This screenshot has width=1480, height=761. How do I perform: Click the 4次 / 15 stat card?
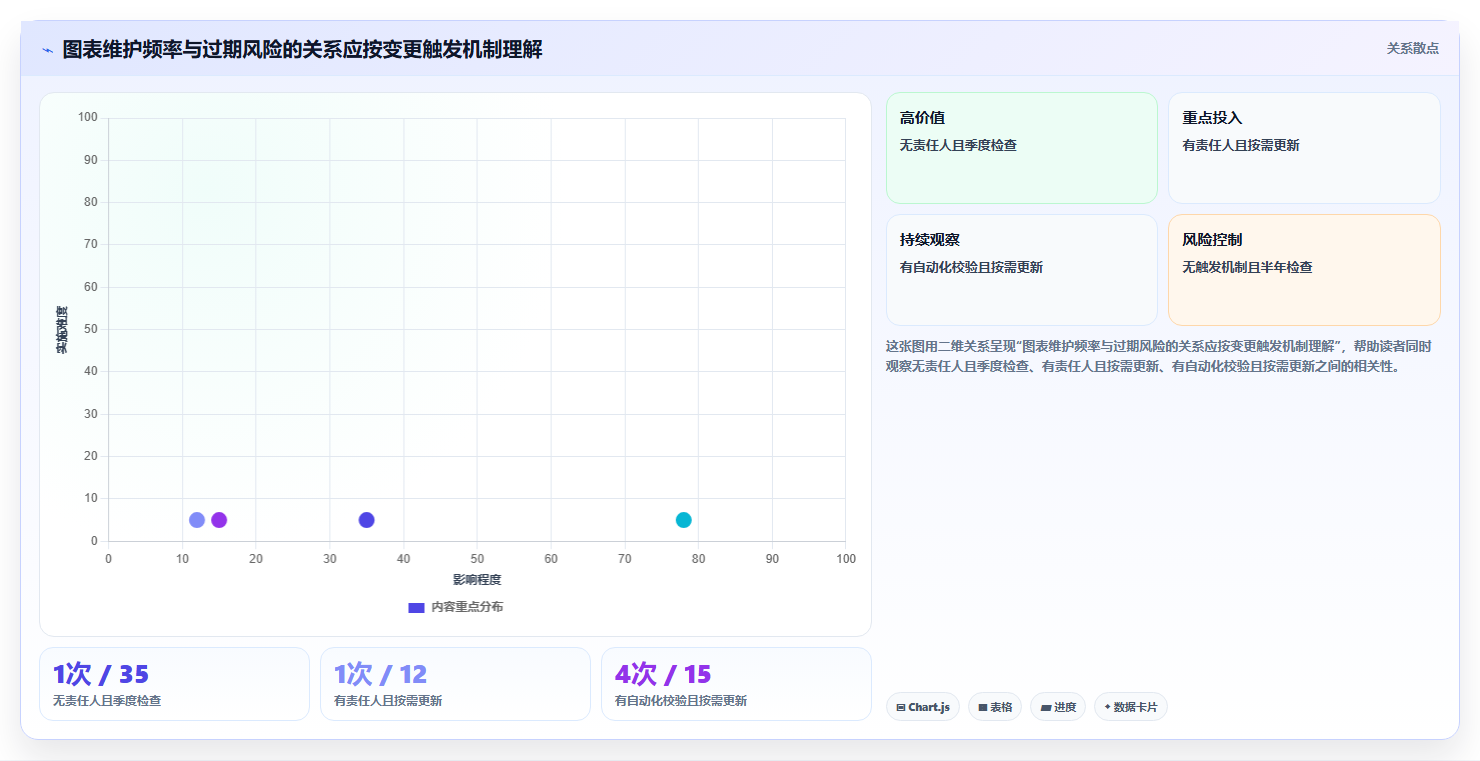(736, 684)
